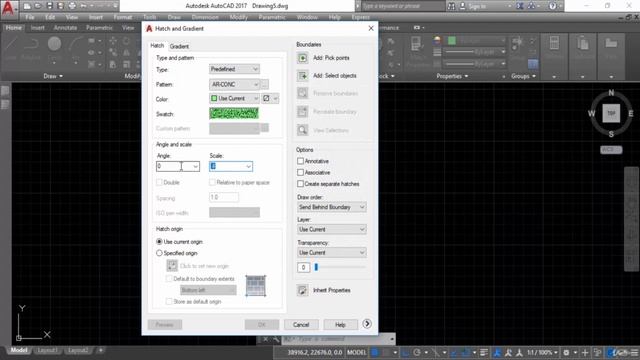Click the add new layout plus tab
This screenshot has height=360, width=640.
(100, 350)
